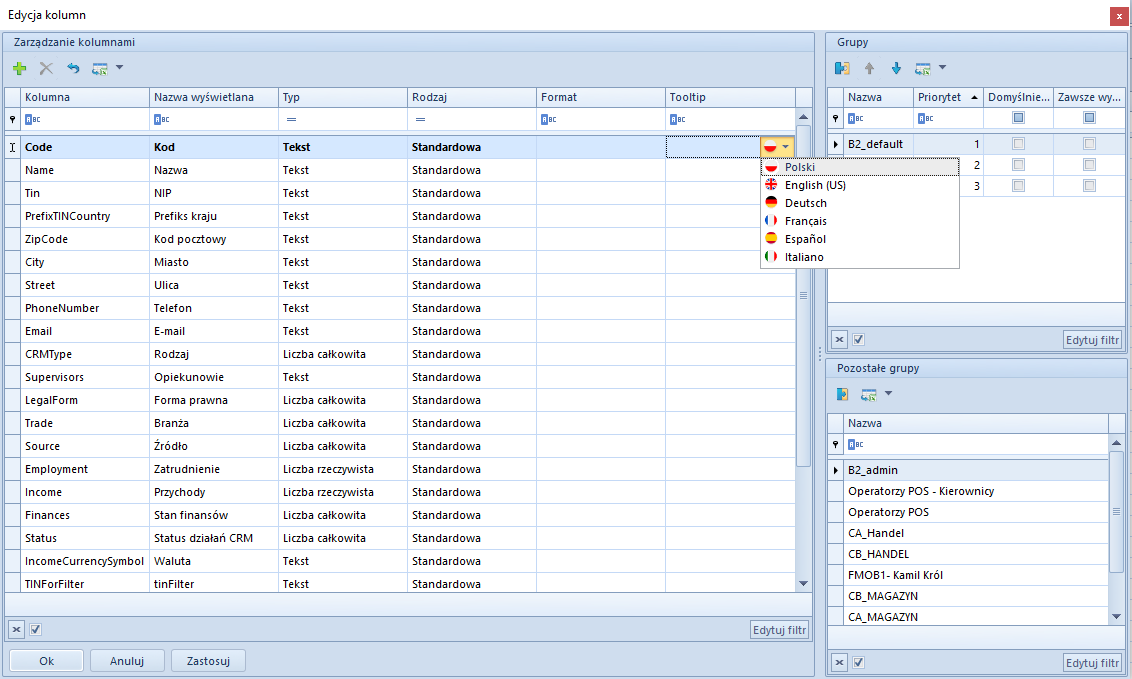Toggle filter enabled checkbox in Pozostałe grupy footer
The height and width of the screenshot is (679, 1132).
pos(858,662)
